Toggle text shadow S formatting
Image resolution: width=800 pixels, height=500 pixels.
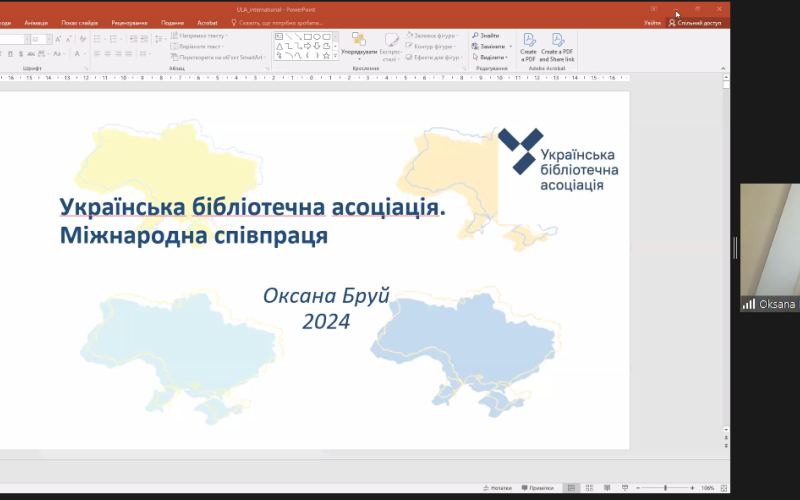(x=21, y=54)
